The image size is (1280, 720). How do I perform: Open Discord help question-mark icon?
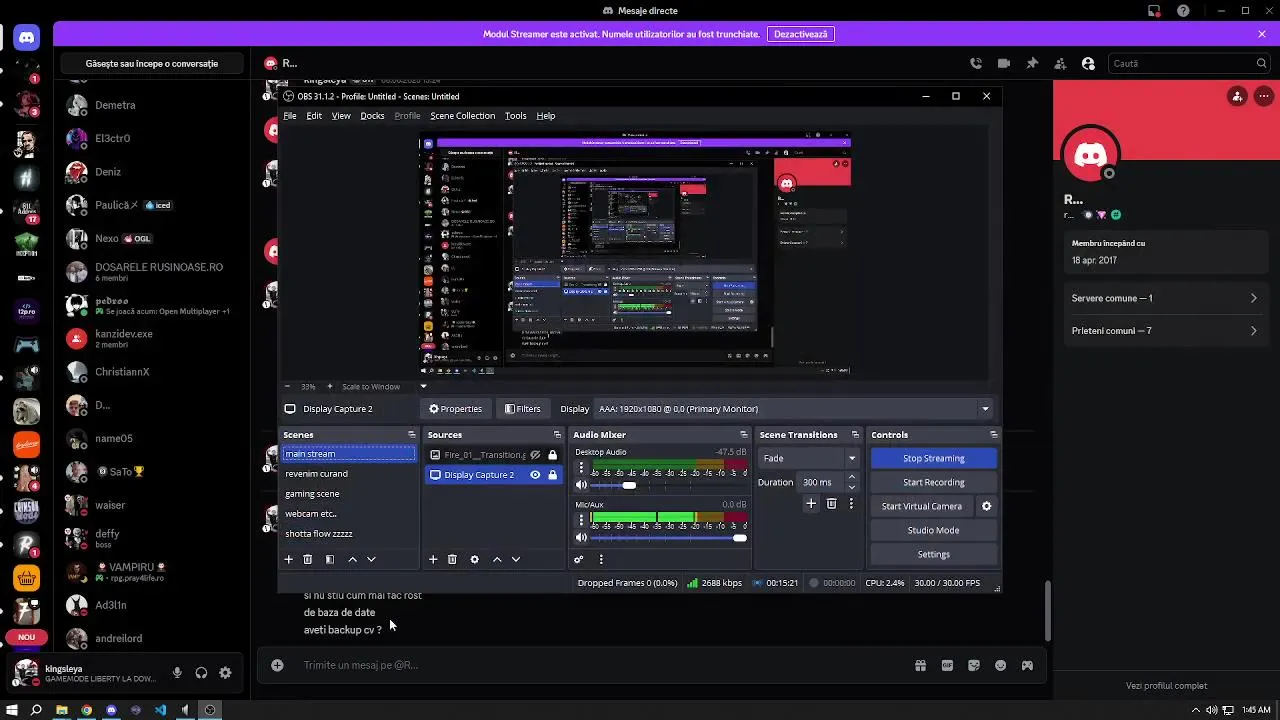(1184, 11)
